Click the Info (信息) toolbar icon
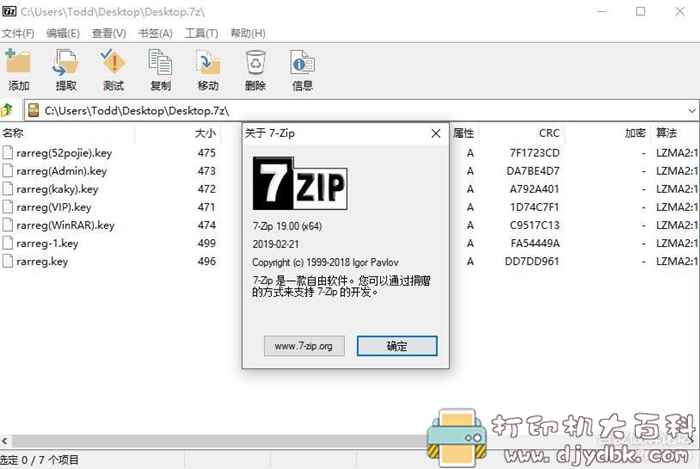700x469 pixels. [302, 62]
